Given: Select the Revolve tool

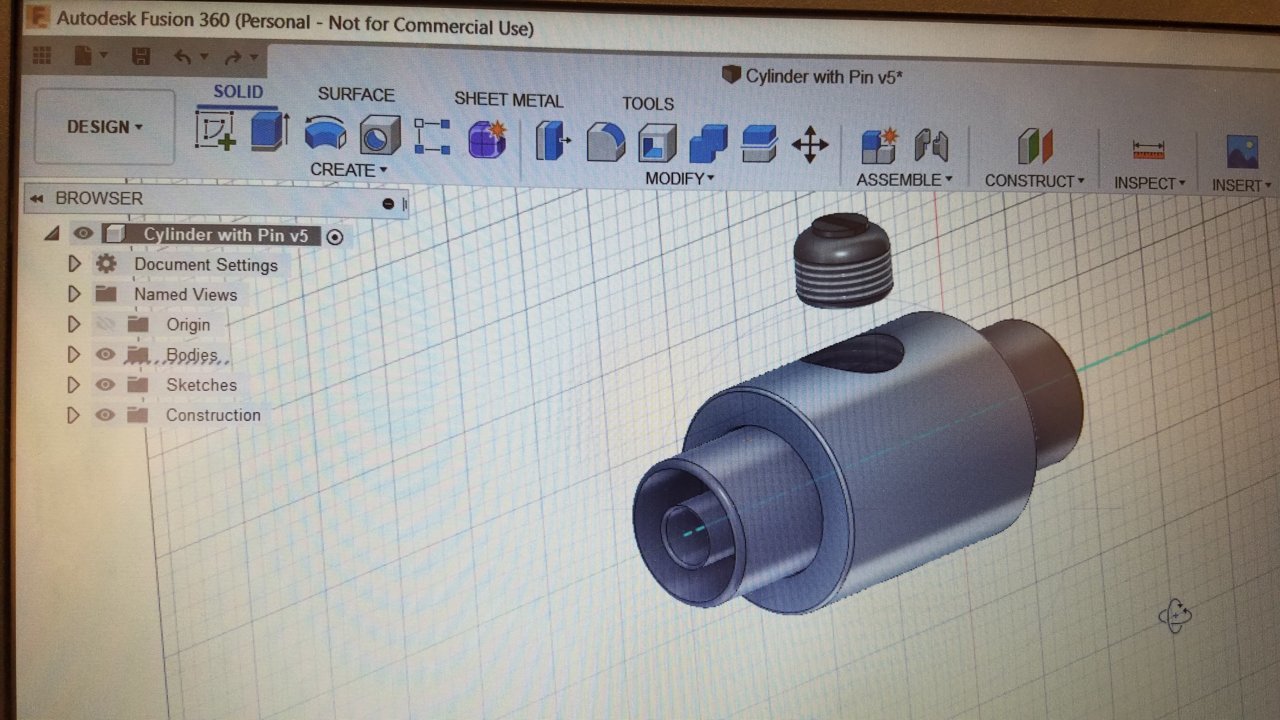Looking at the screenshot, I should (325, 133).
